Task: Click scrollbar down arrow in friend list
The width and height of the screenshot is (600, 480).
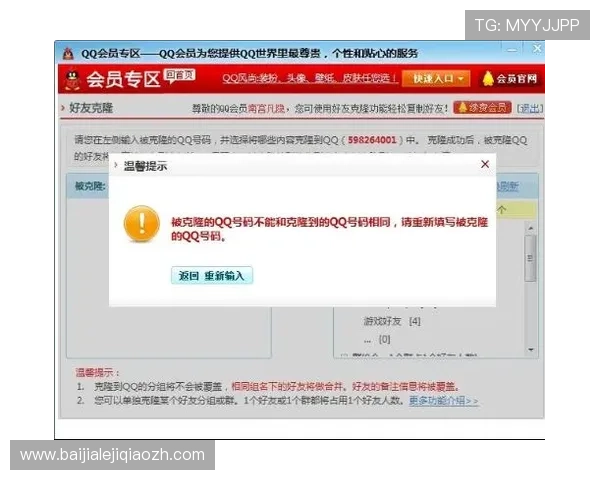Action: (531, 350)
